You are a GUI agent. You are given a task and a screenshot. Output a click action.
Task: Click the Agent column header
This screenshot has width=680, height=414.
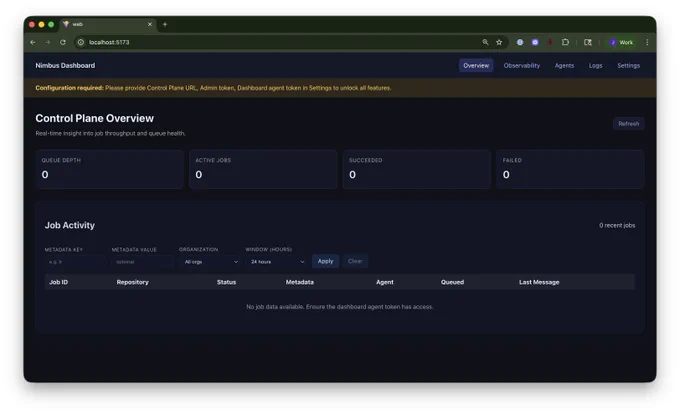pos(385,282)
